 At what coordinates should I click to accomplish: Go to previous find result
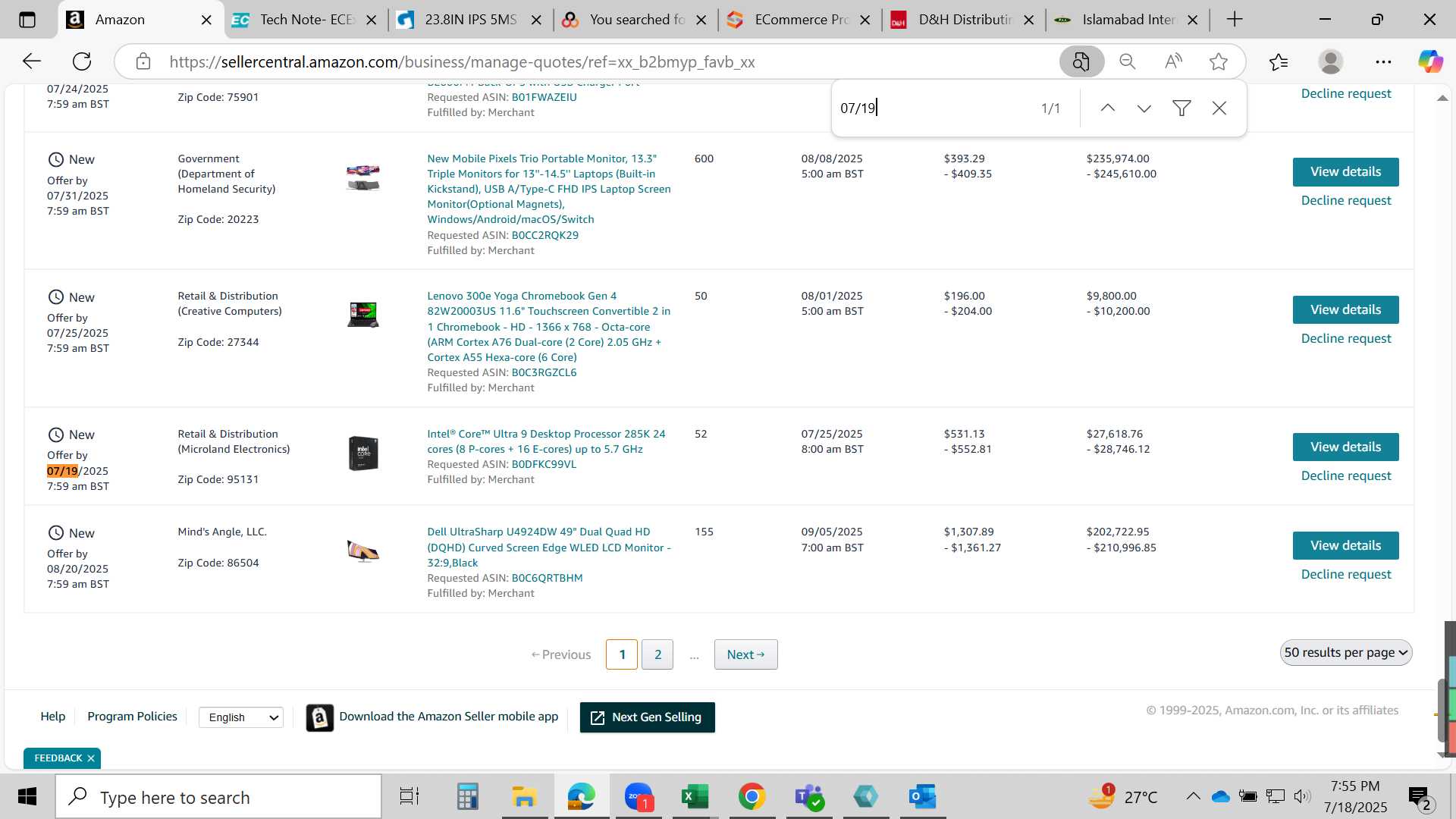coord(1108,108)
